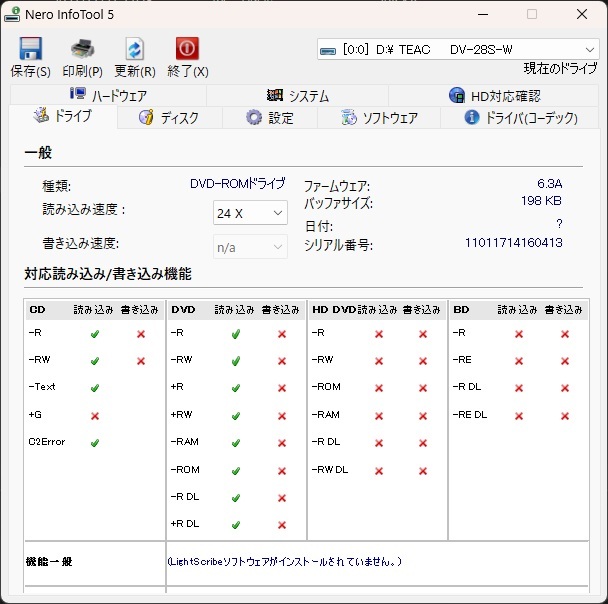Screen dimensions: 608x604
Task: Click the BD -RE write cross mark
Action: coord(565,361)
